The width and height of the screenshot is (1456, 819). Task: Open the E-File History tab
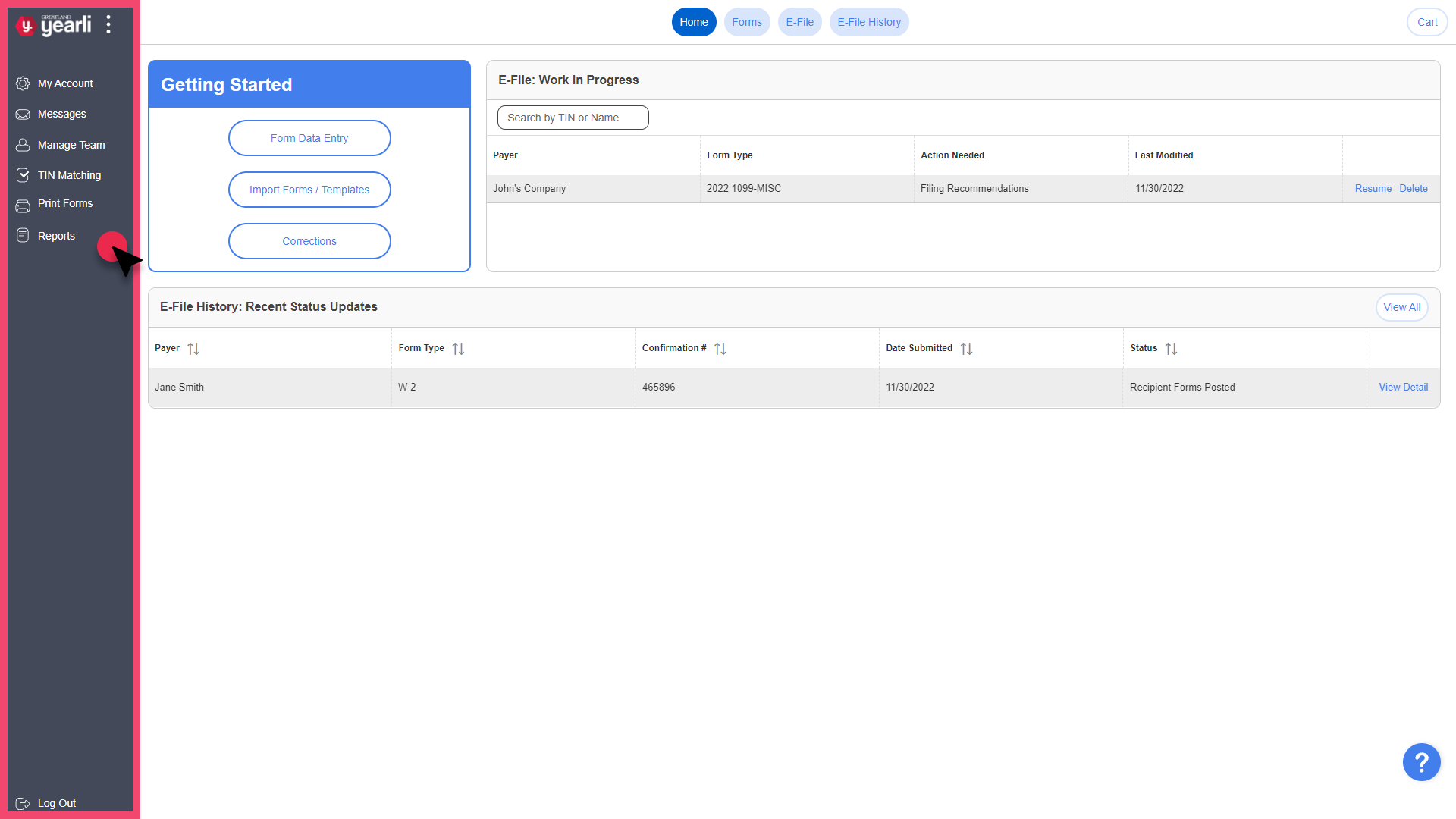click(x=869, y=22)
